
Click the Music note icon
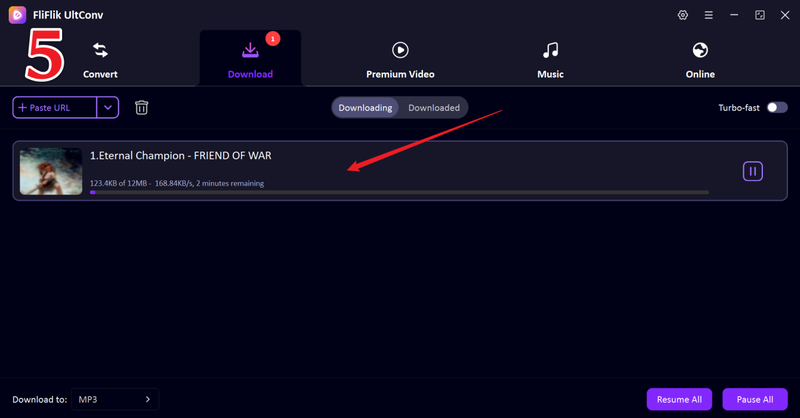pyautogui.click(x=551, y=50)
